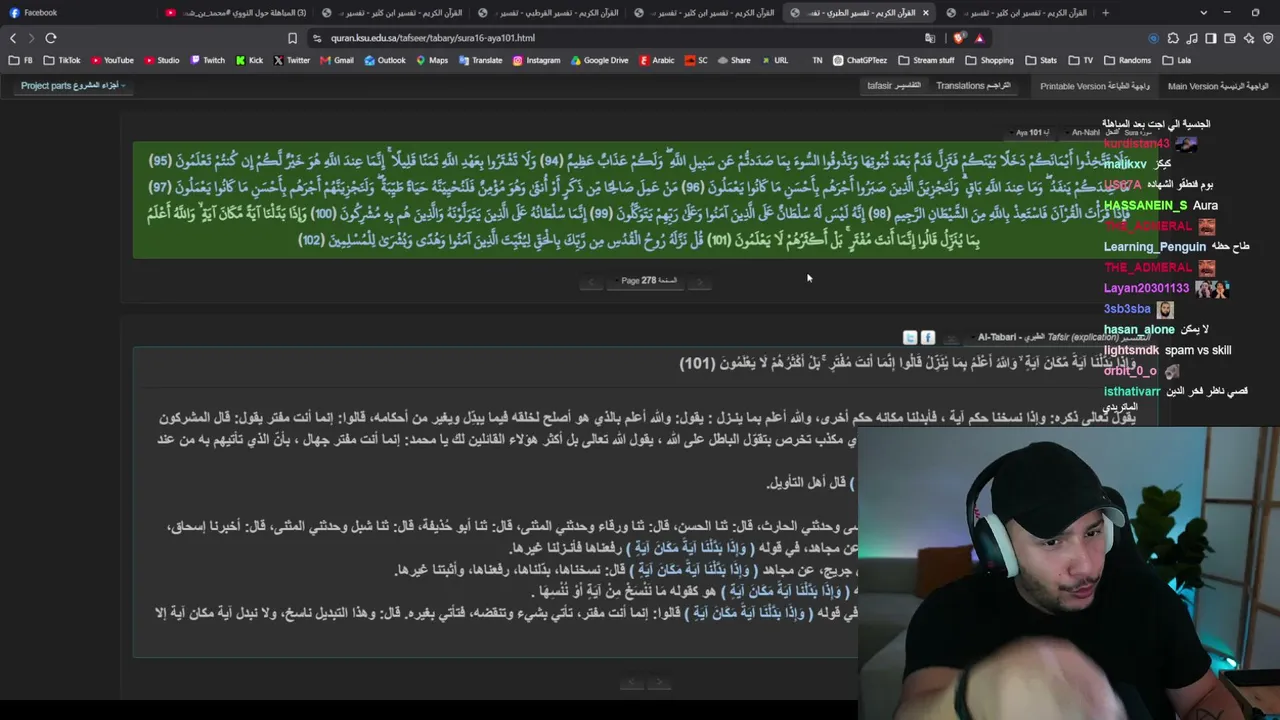Open the extensions puzzle icon
The height and width of the screenshot is (720, 1280).
1173,38
